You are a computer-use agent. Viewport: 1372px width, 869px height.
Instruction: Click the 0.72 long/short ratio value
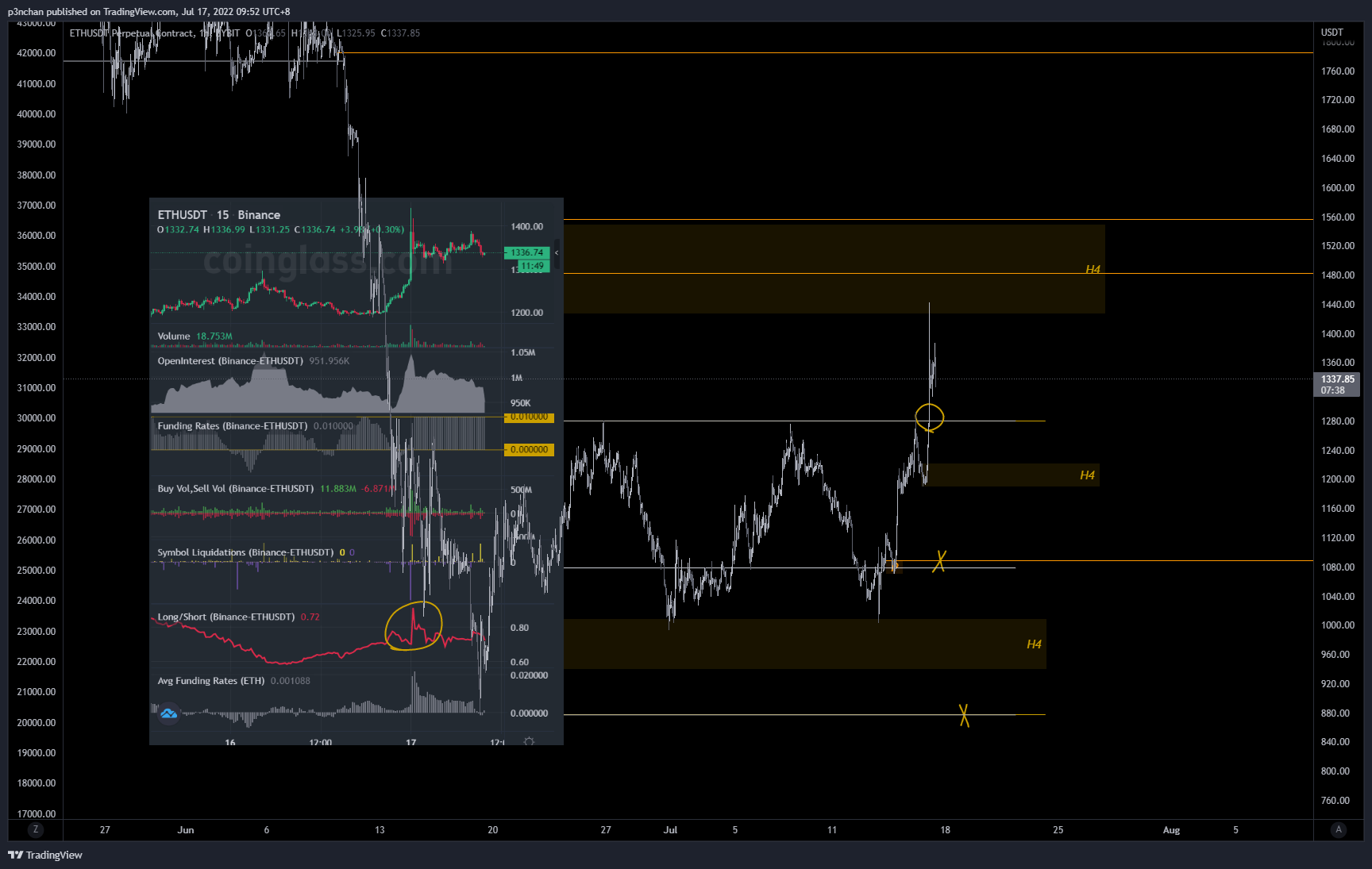click(x=310, y=617)
